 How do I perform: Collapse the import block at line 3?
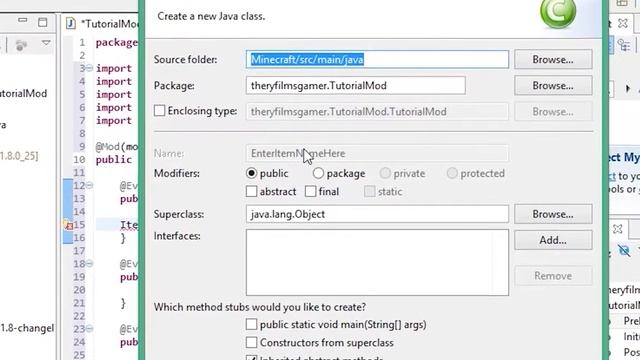pos(89,68)
